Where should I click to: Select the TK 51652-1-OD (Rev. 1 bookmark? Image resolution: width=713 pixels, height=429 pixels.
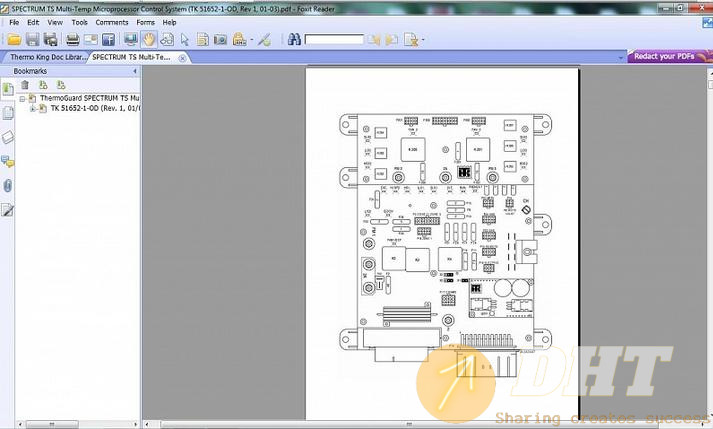point(95,108)
